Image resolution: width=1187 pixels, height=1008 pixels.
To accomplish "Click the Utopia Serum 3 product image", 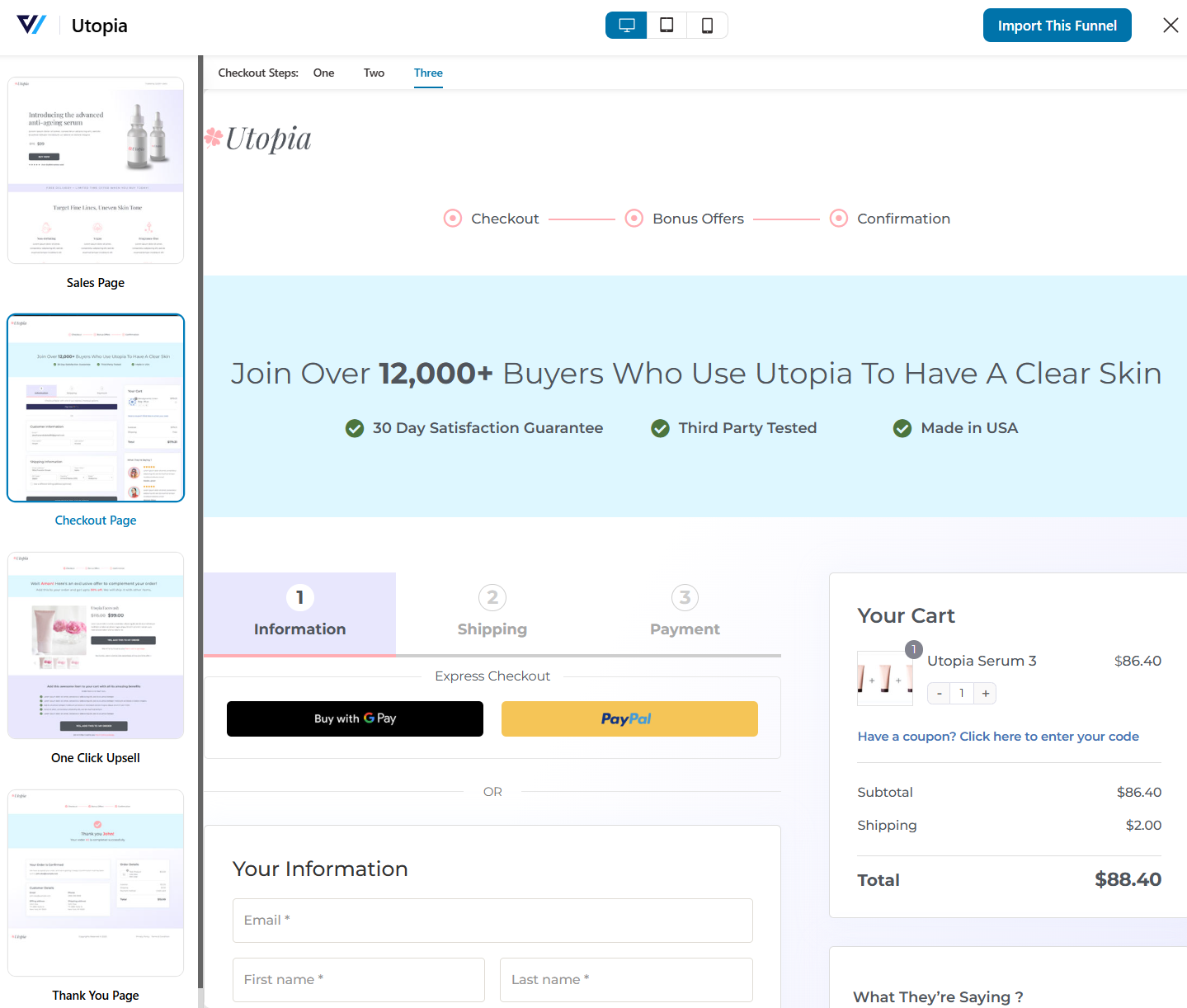I will pos(885,678).
